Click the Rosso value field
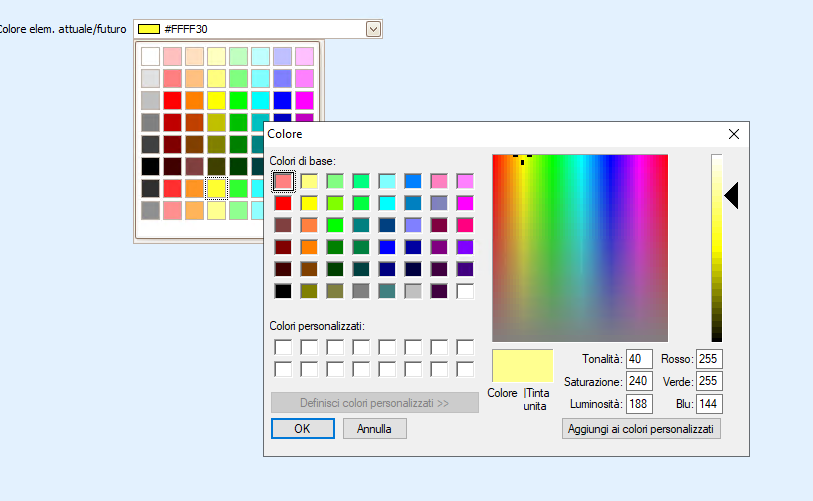Viewport: 813px width, 501px height. coord(709,359)
